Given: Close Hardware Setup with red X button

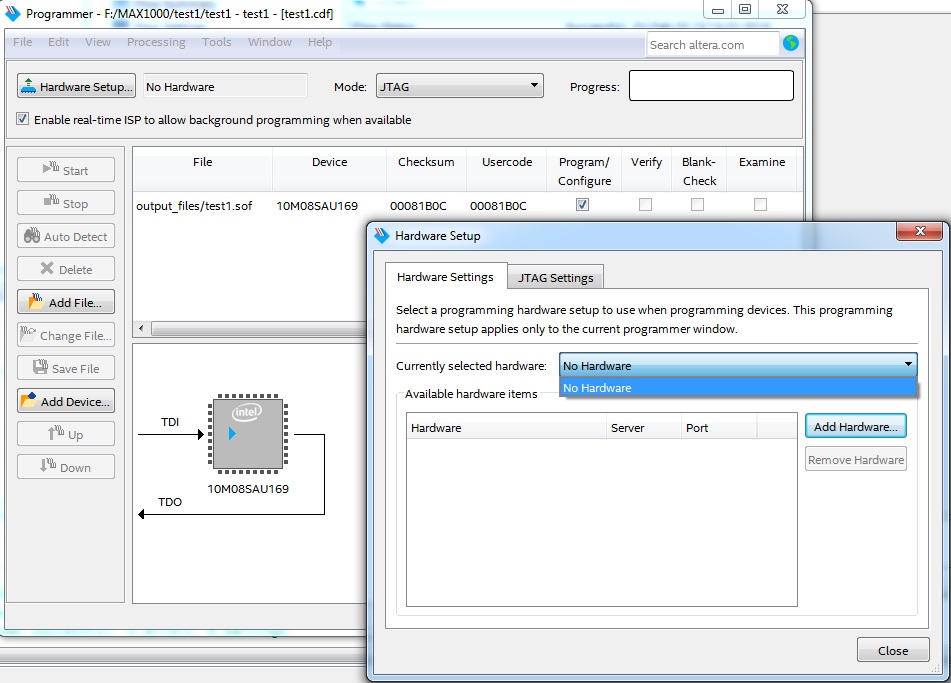Looking at the screenshot, I should (919, 230).
